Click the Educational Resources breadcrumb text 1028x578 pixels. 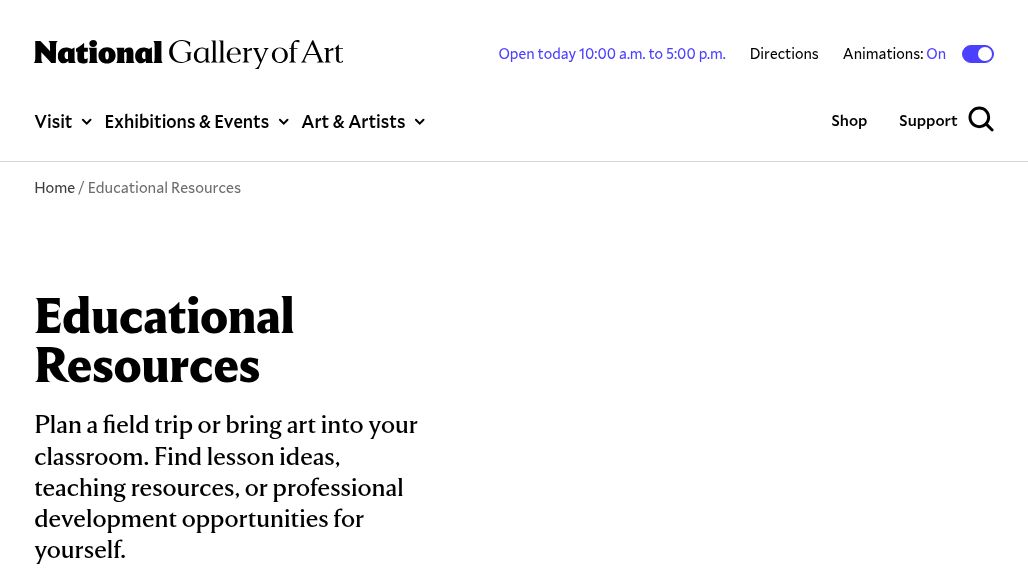point(164,188)
